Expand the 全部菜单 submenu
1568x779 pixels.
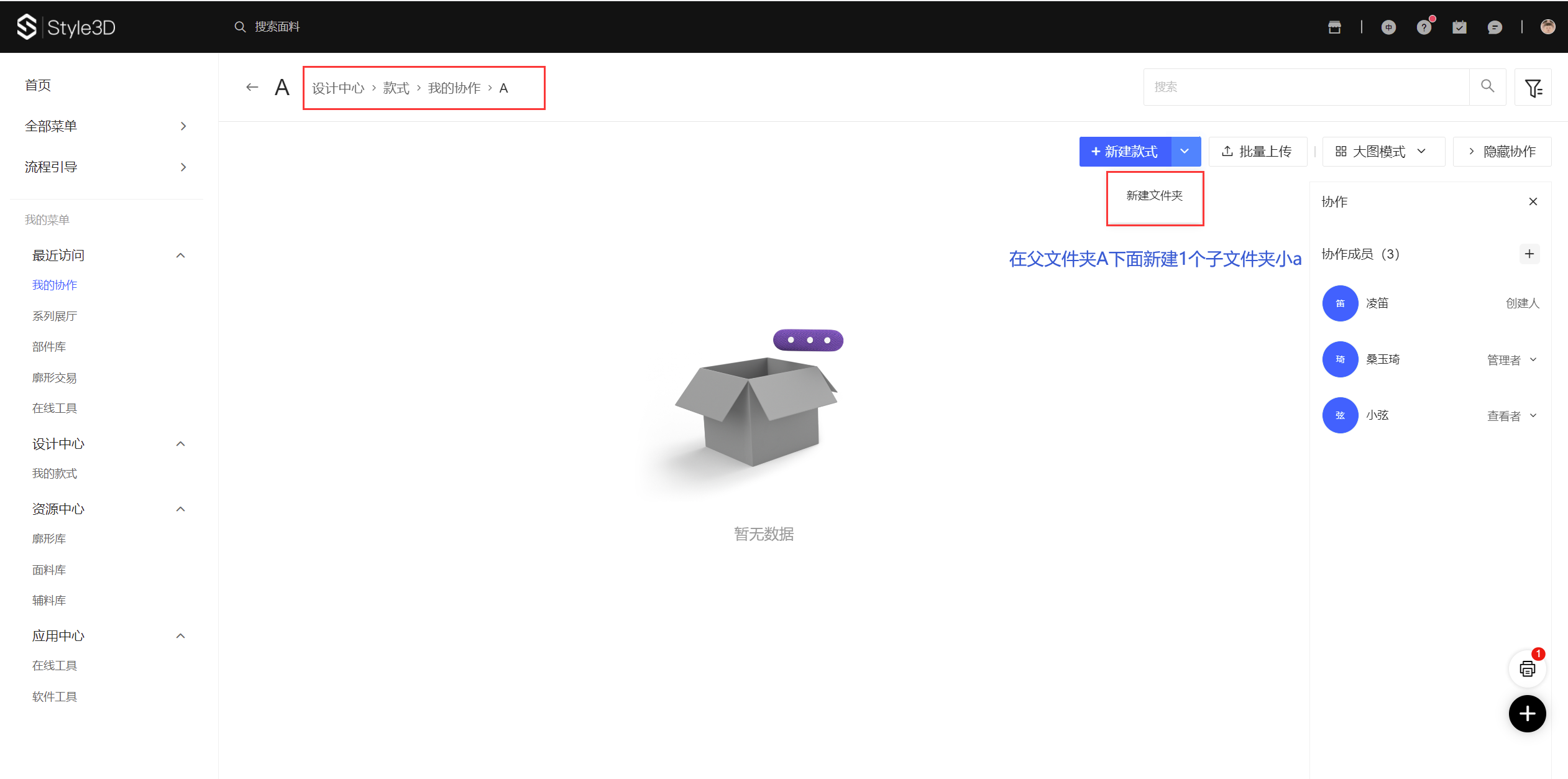(x=183, y=126)
